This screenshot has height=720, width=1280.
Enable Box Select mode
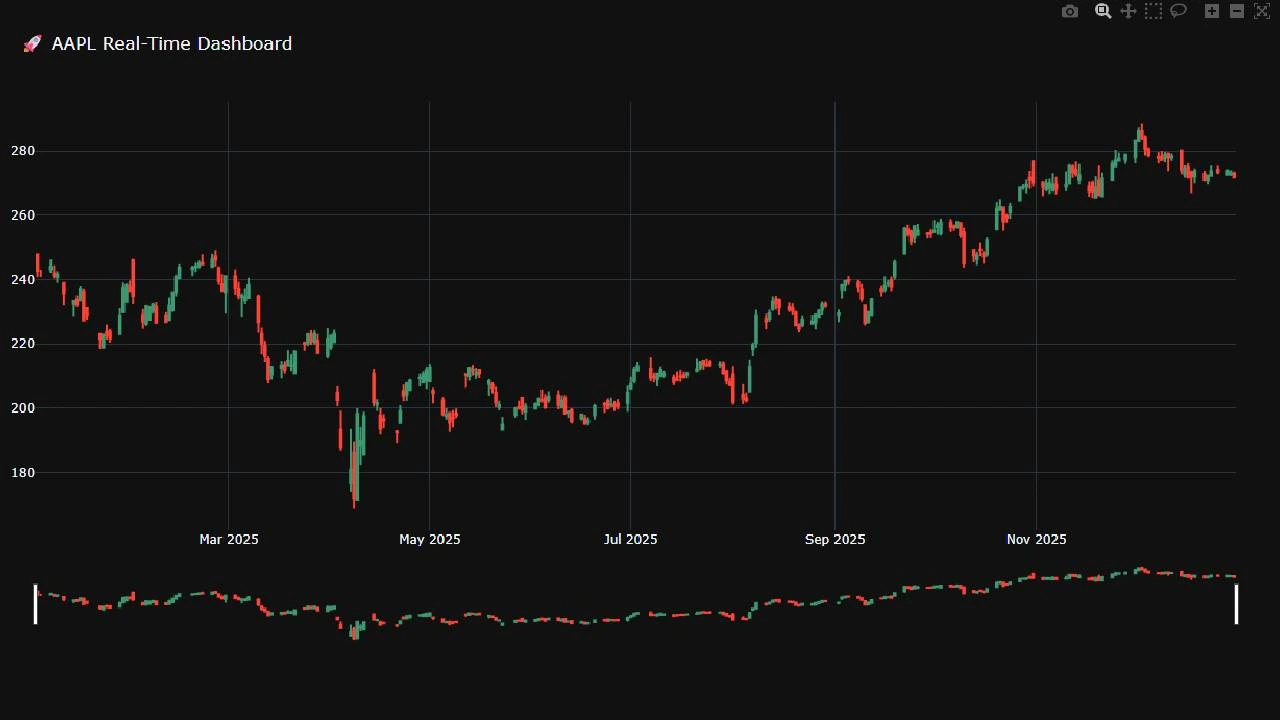tap(1152, 11)
